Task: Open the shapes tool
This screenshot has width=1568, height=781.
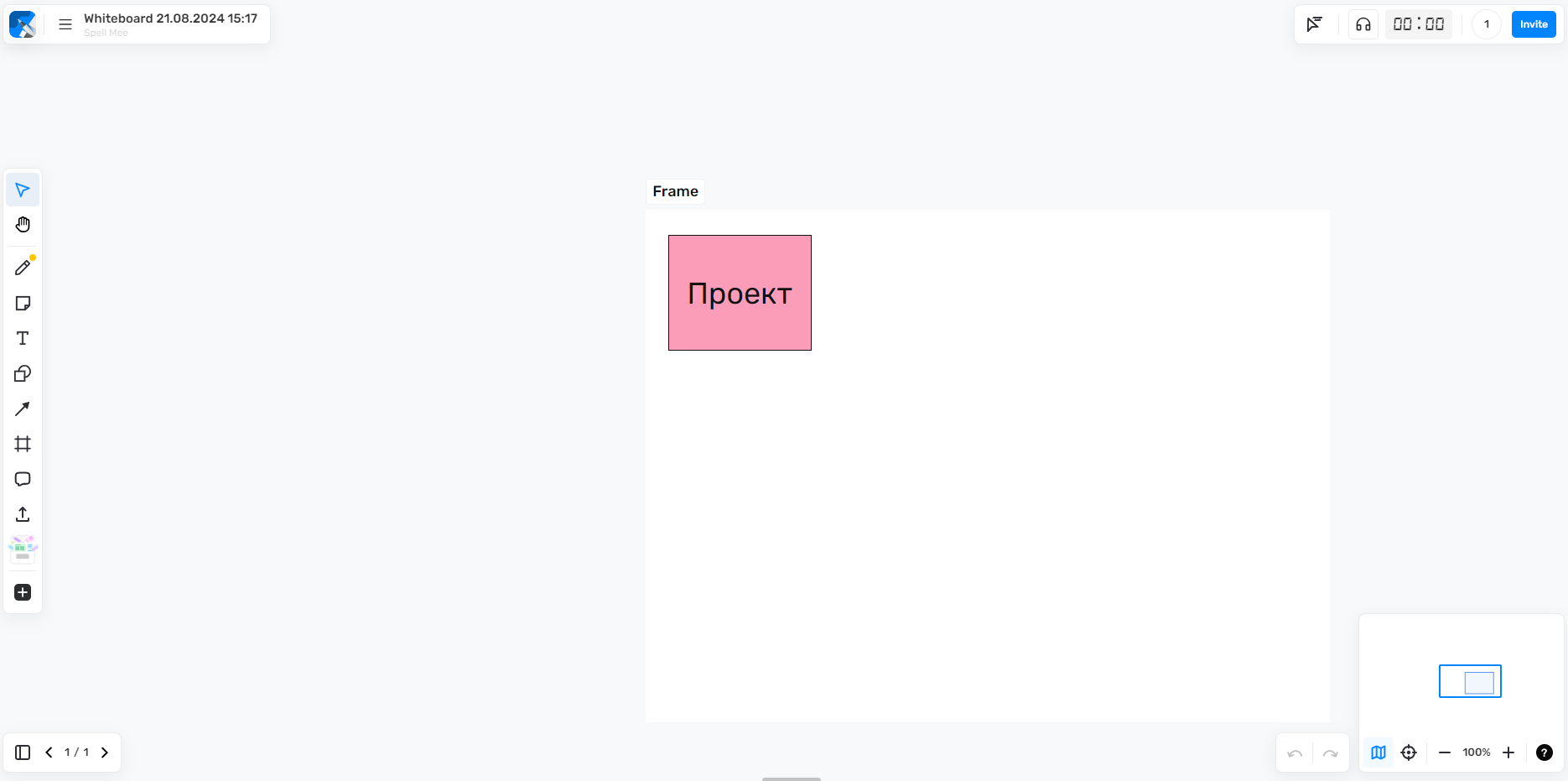Action: tap(23, 373)
